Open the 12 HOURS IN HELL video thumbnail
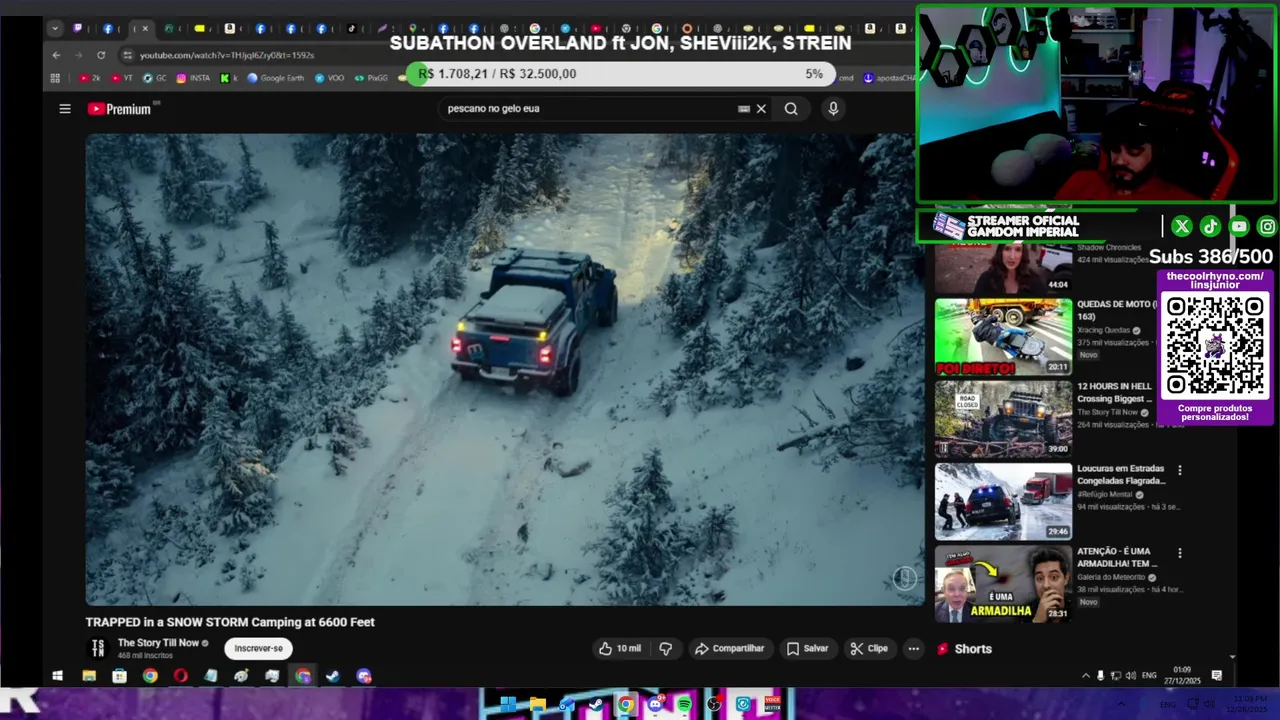The width and height of the screenshot is (1280, 720). pos(1003,419)
